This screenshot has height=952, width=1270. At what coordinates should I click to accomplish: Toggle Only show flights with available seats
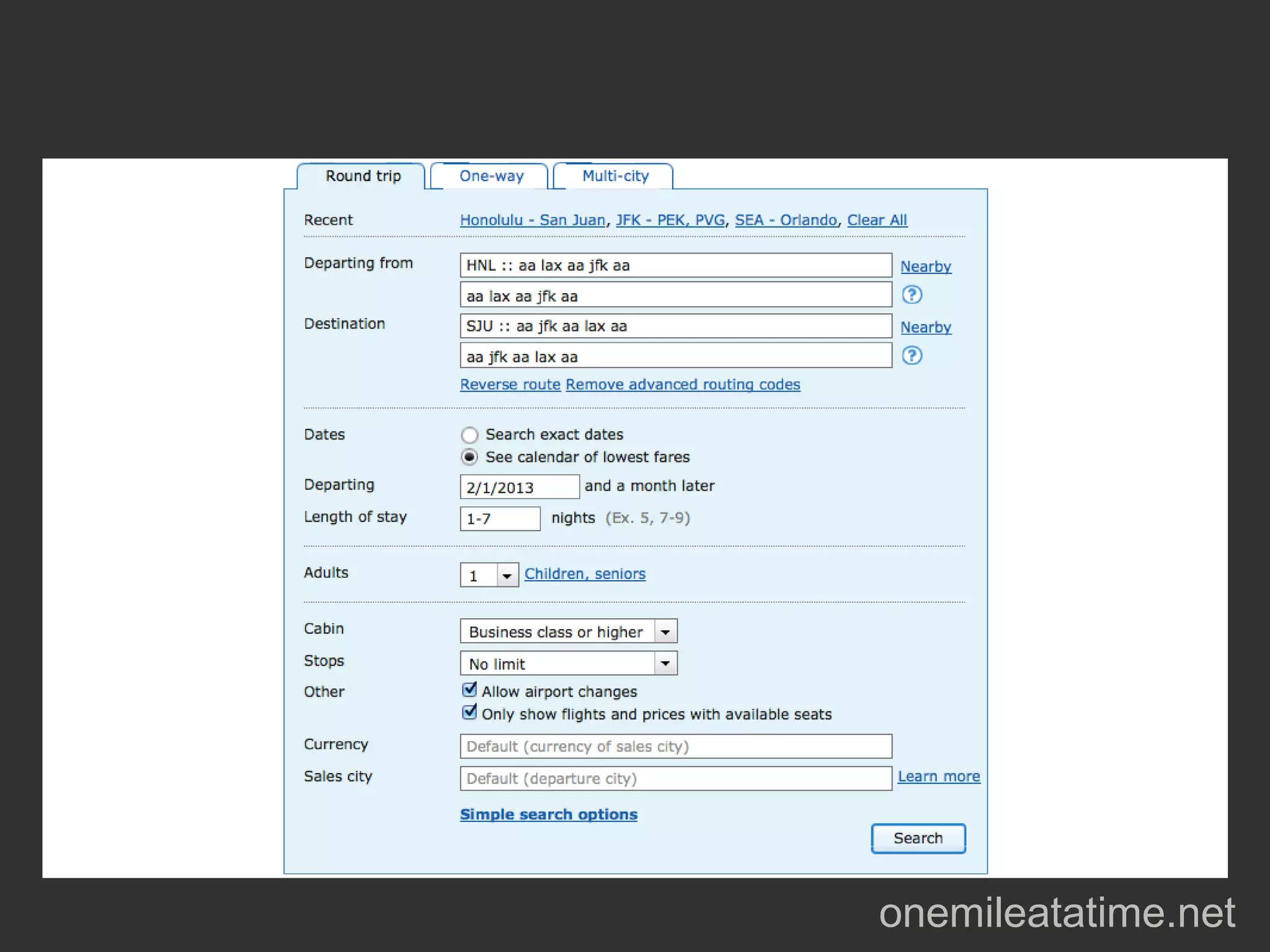coord(469,713)
